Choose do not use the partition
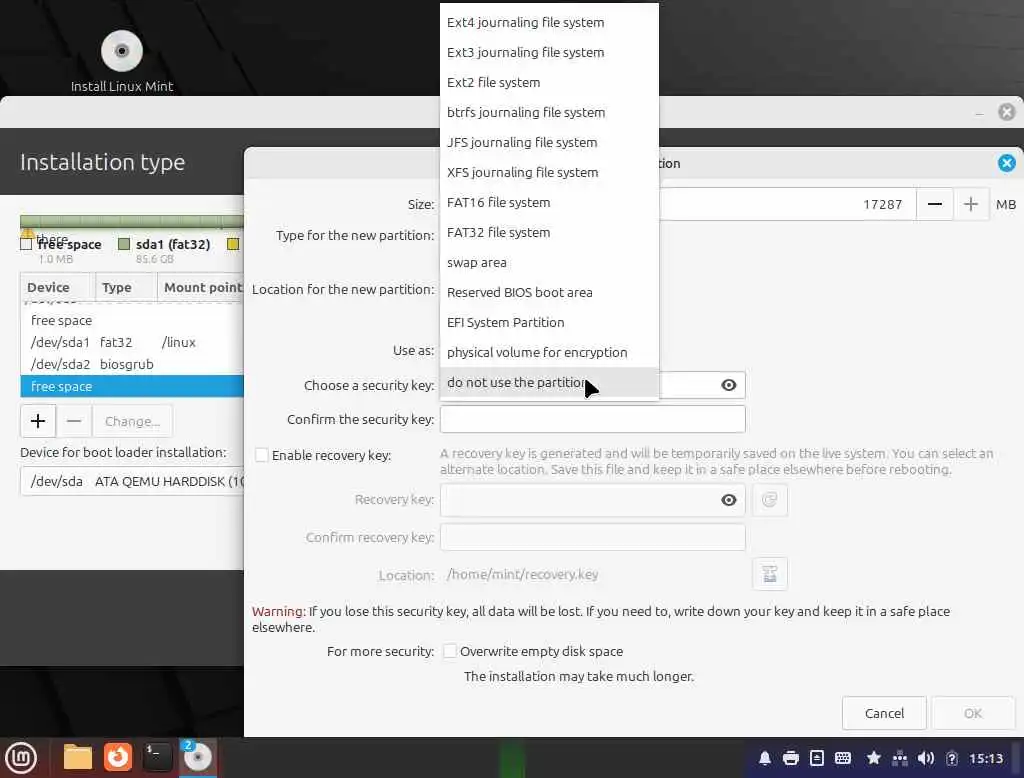 click(x=549, y=383)
